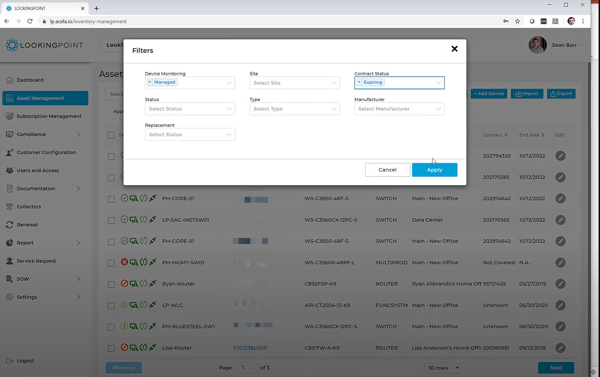Click red blocked status icon on Ryan-Router
The image size is (600, 377).
coord(124,284)
